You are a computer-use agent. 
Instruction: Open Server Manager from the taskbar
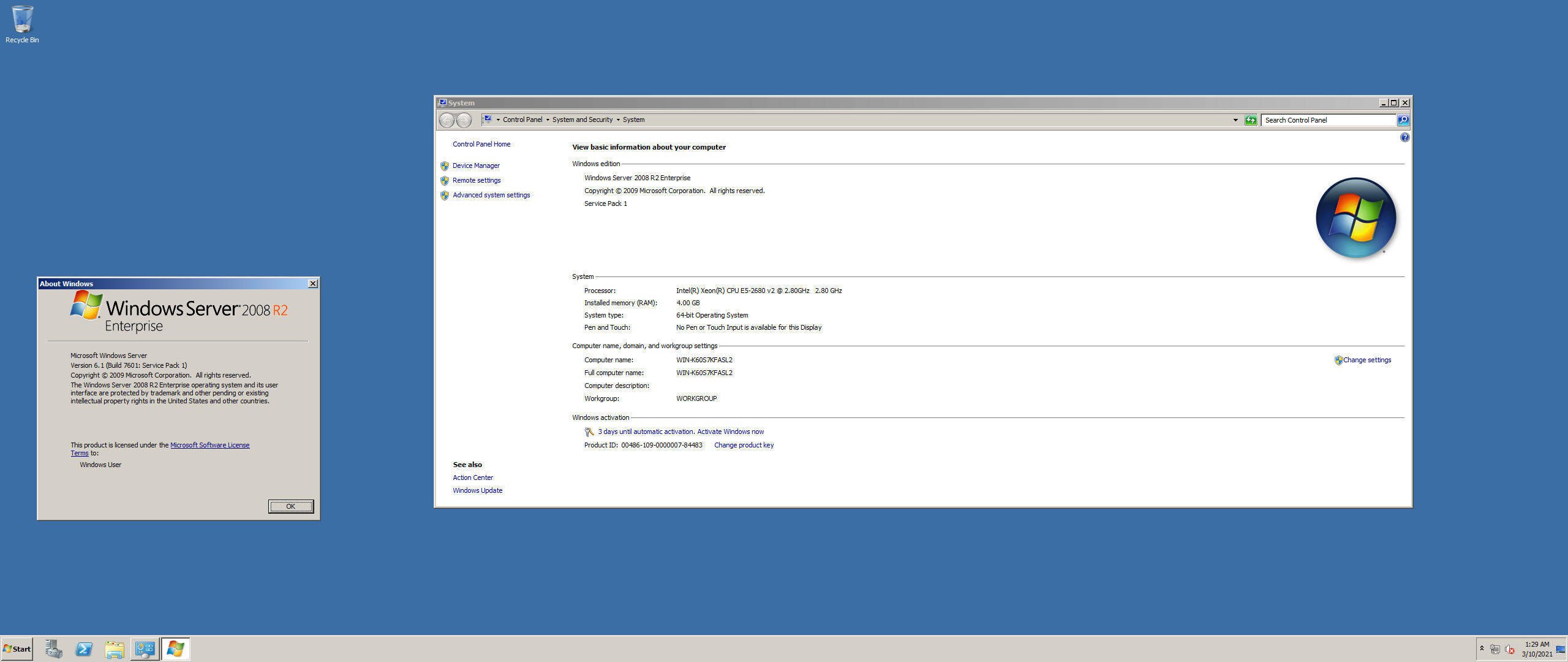point(54,649)
